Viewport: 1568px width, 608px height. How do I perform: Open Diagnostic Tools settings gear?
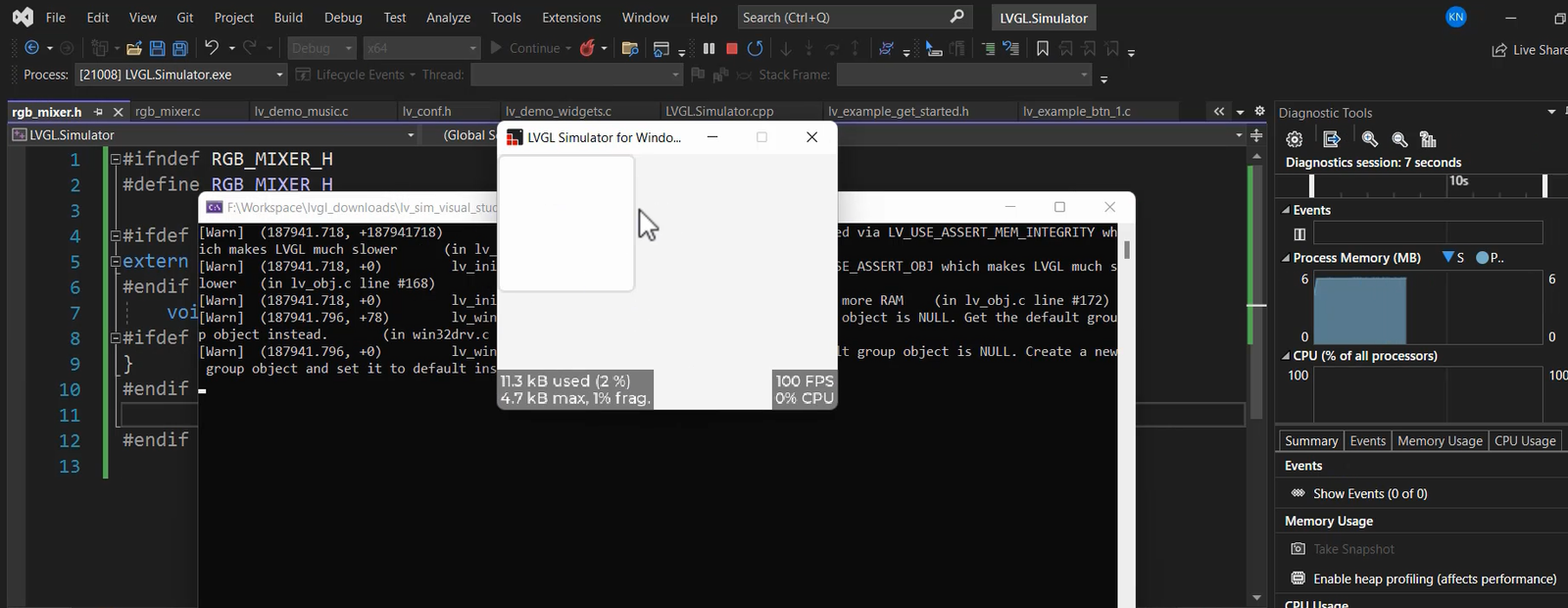[x=1295, y=139]
